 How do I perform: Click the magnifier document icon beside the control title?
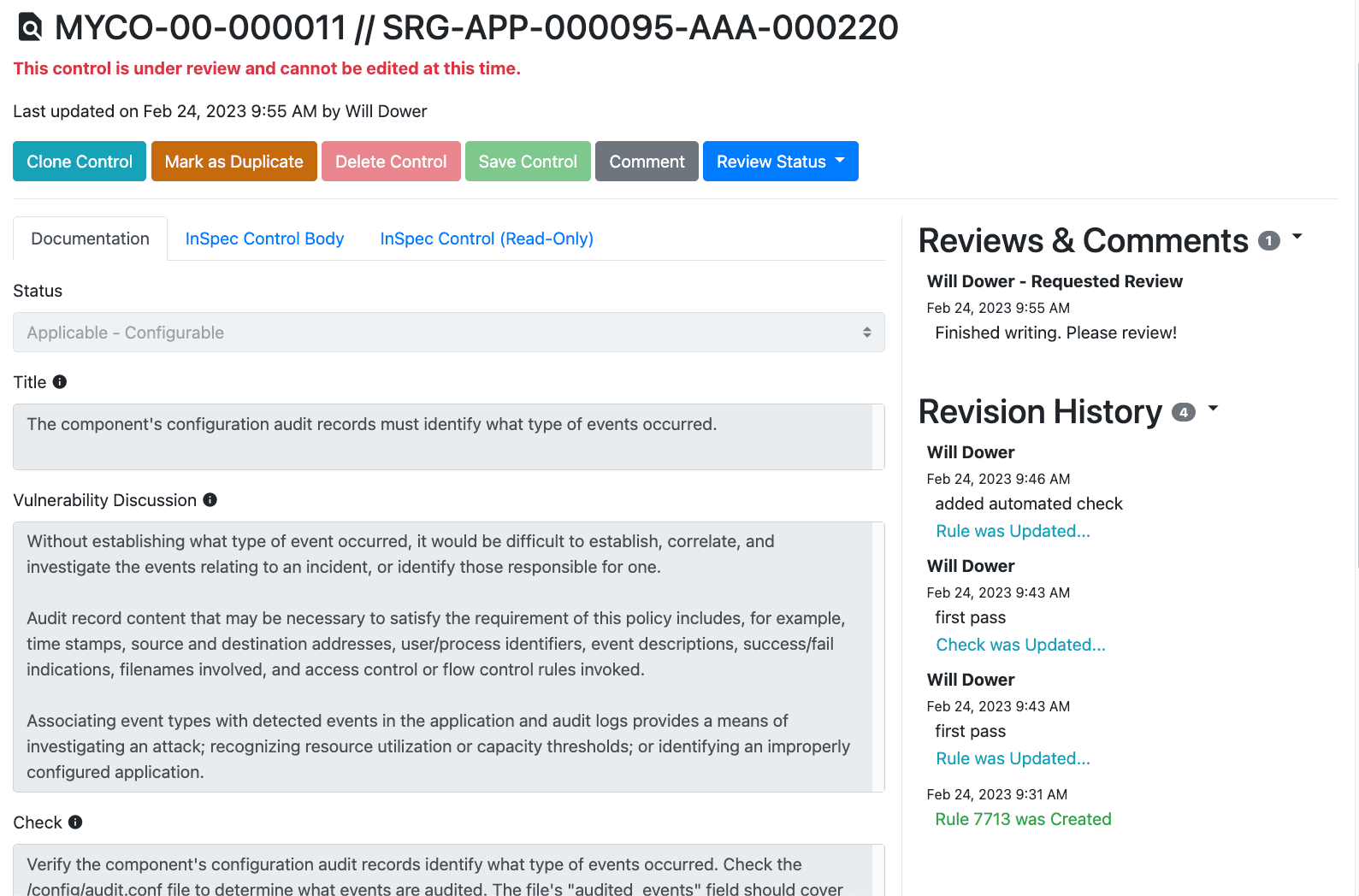[x=30, y=27]
